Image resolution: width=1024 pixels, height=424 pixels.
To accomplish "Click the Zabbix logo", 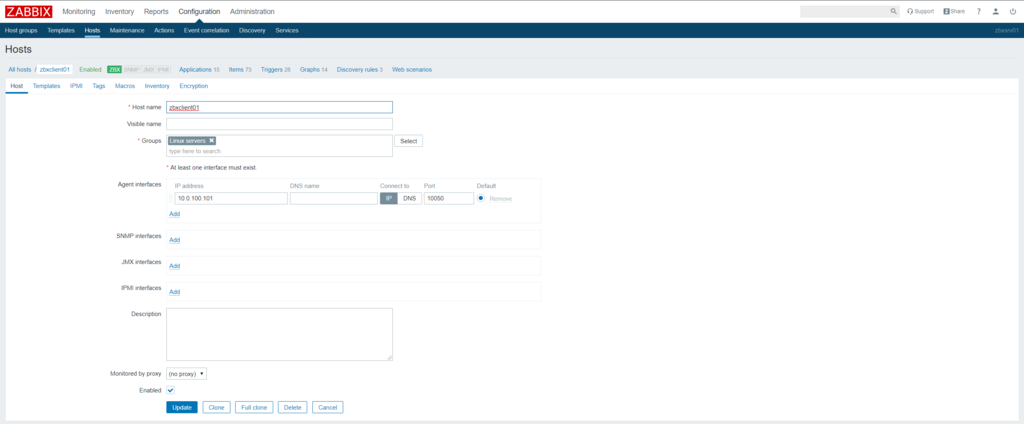I will pos(29,11).
